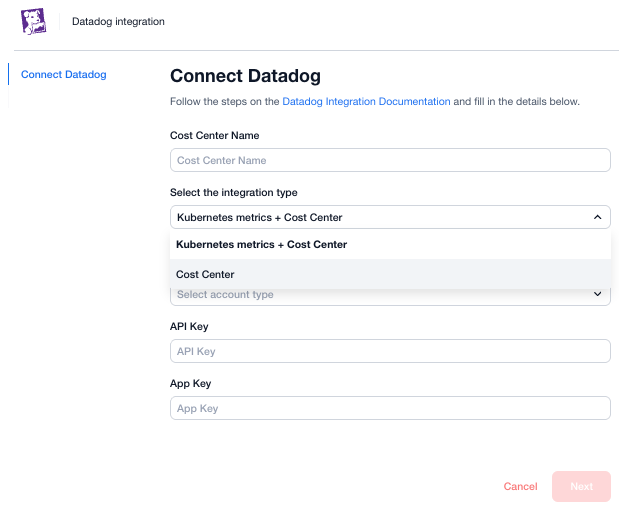
Task: Pick the Cost Center option from the list
Action: tap(205, 274)
